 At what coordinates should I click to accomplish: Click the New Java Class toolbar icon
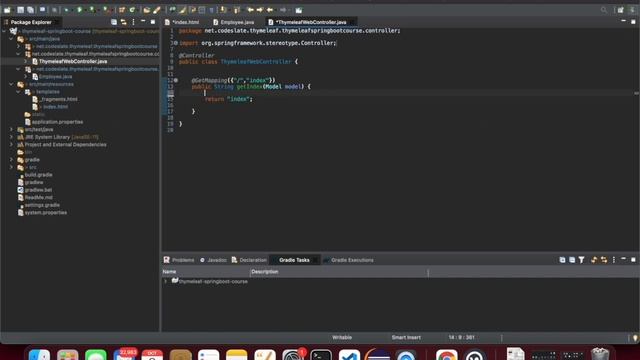pyautogui.click(x=132, y=10)
